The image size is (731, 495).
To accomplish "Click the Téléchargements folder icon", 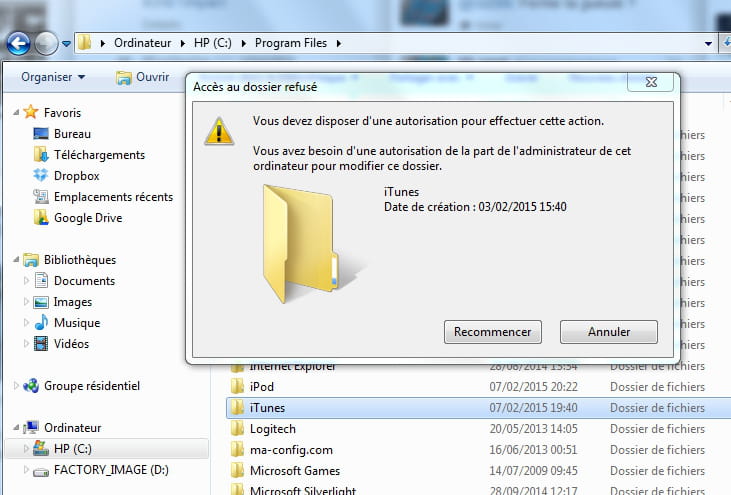I will (41, 154).
